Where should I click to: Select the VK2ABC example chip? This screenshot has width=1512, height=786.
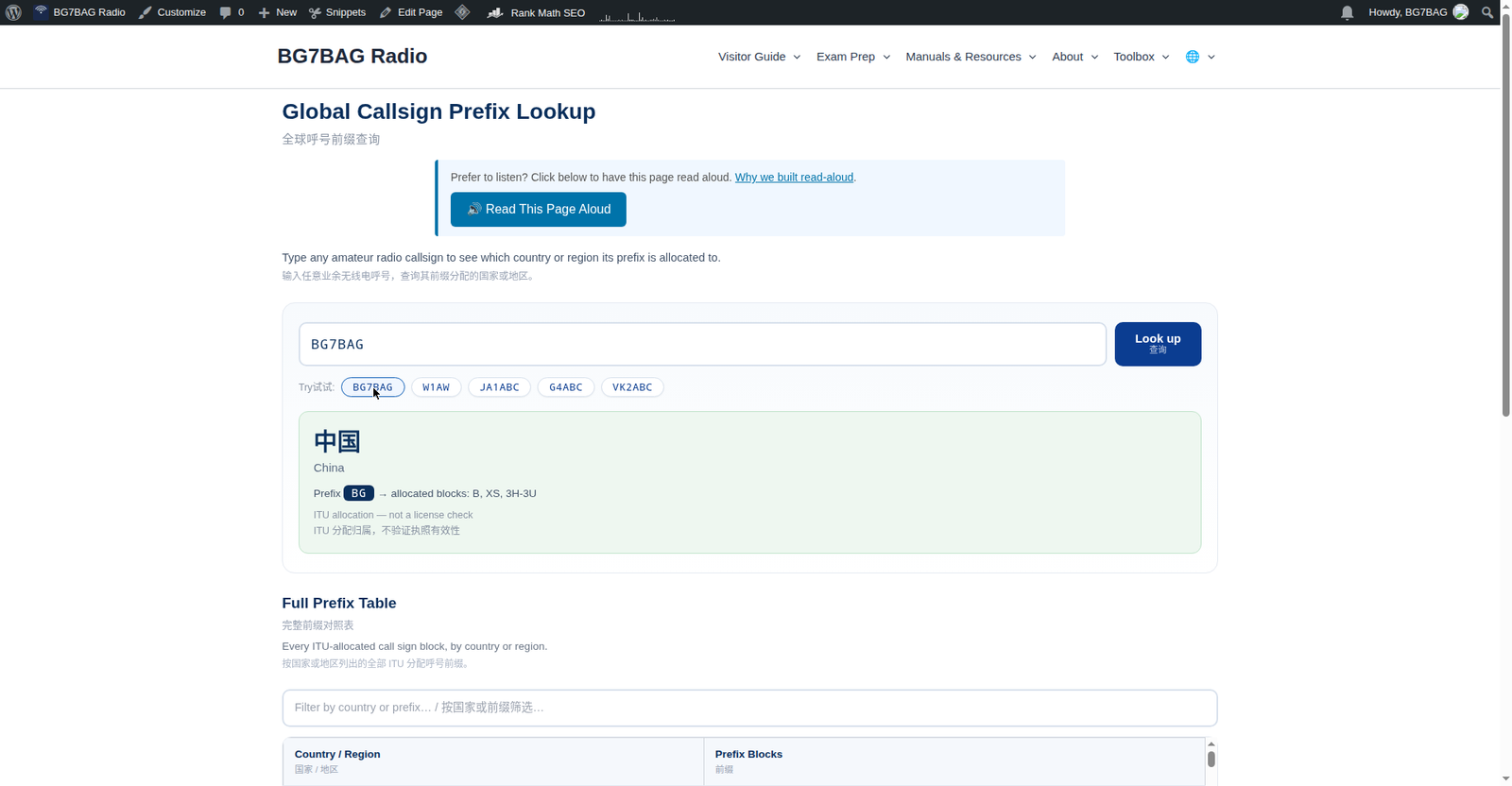pos(632,387)
